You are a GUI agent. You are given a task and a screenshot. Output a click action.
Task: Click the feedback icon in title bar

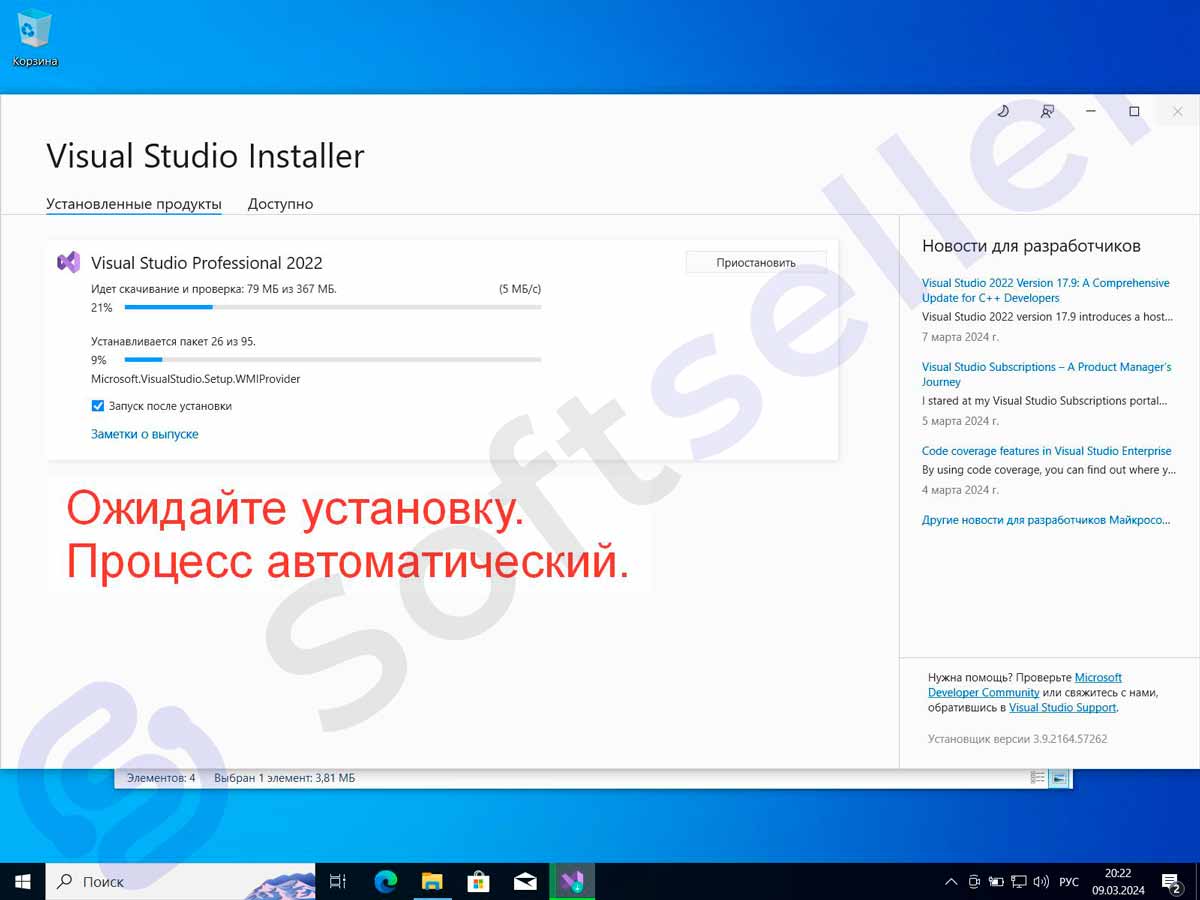[x=1047, y=112]
